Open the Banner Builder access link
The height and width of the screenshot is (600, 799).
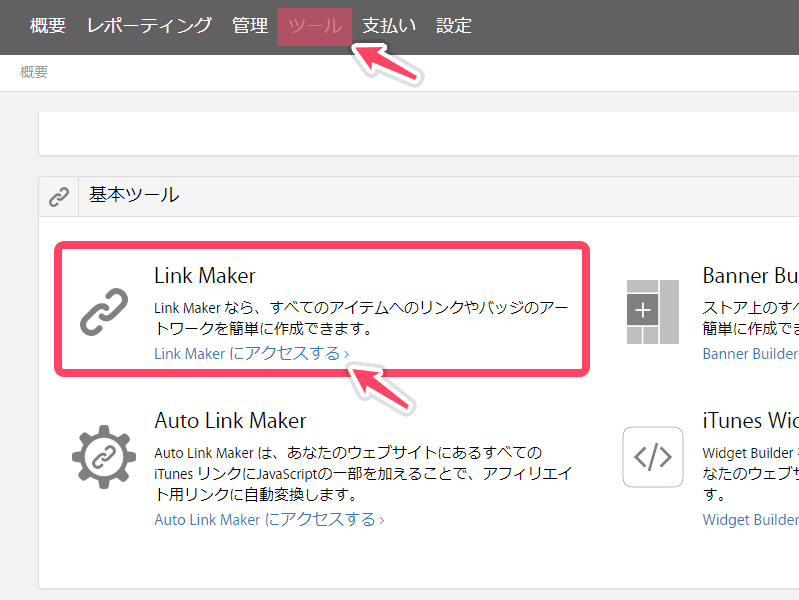[750, 353]
